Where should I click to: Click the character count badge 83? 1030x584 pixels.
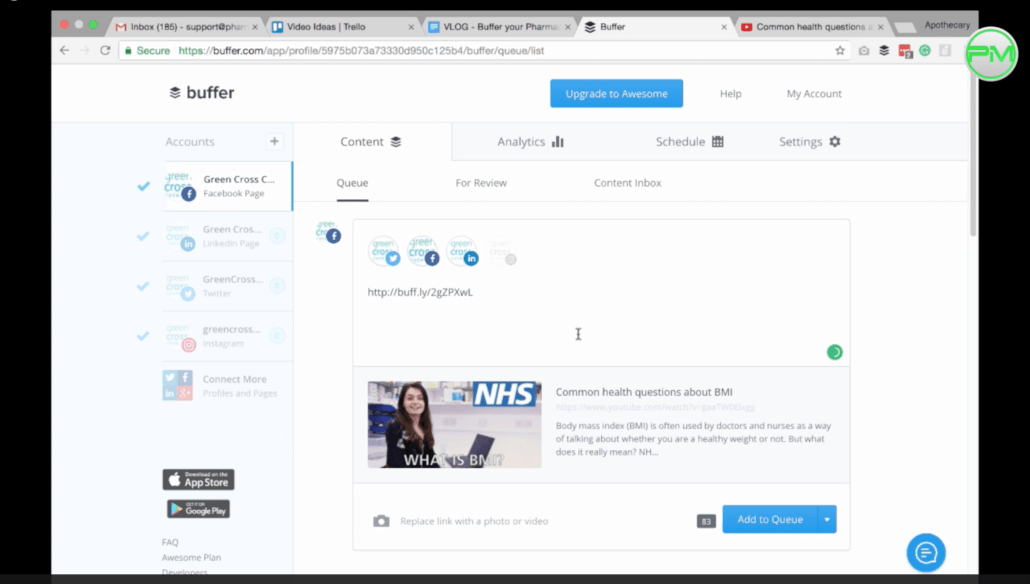705,521
